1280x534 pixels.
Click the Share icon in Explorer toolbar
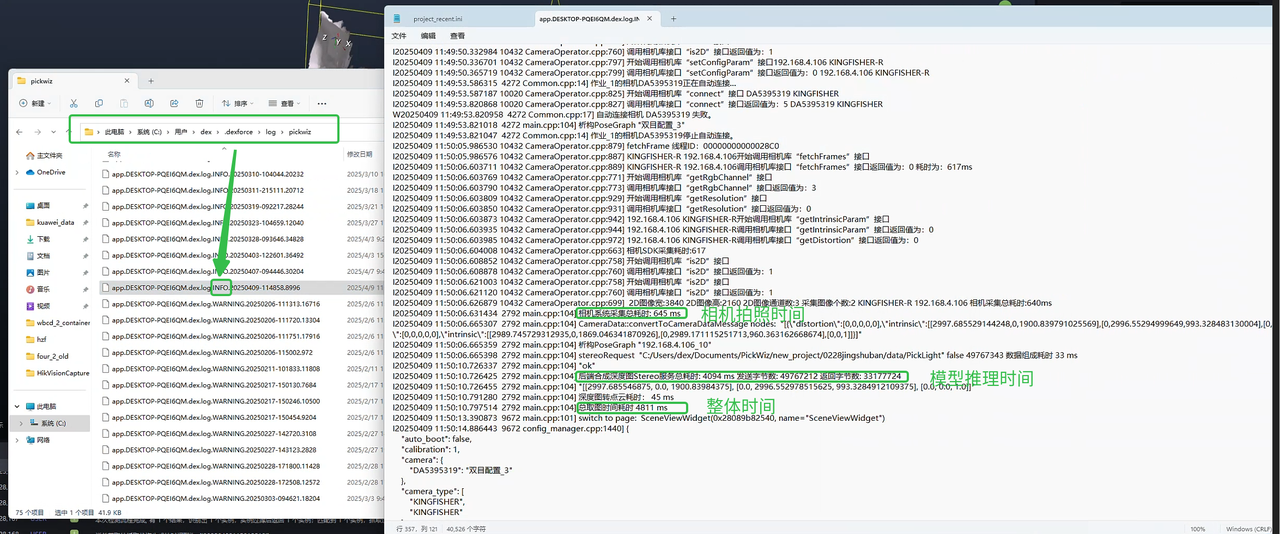click(x=174, y=103)
